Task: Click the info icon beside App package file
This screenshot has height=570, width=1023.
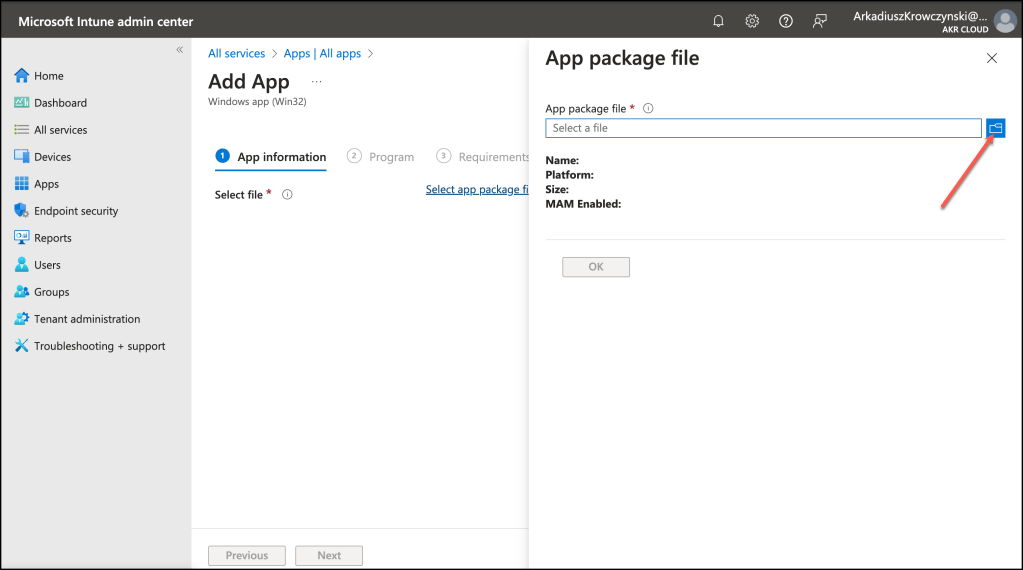Action: coord(648,108)
